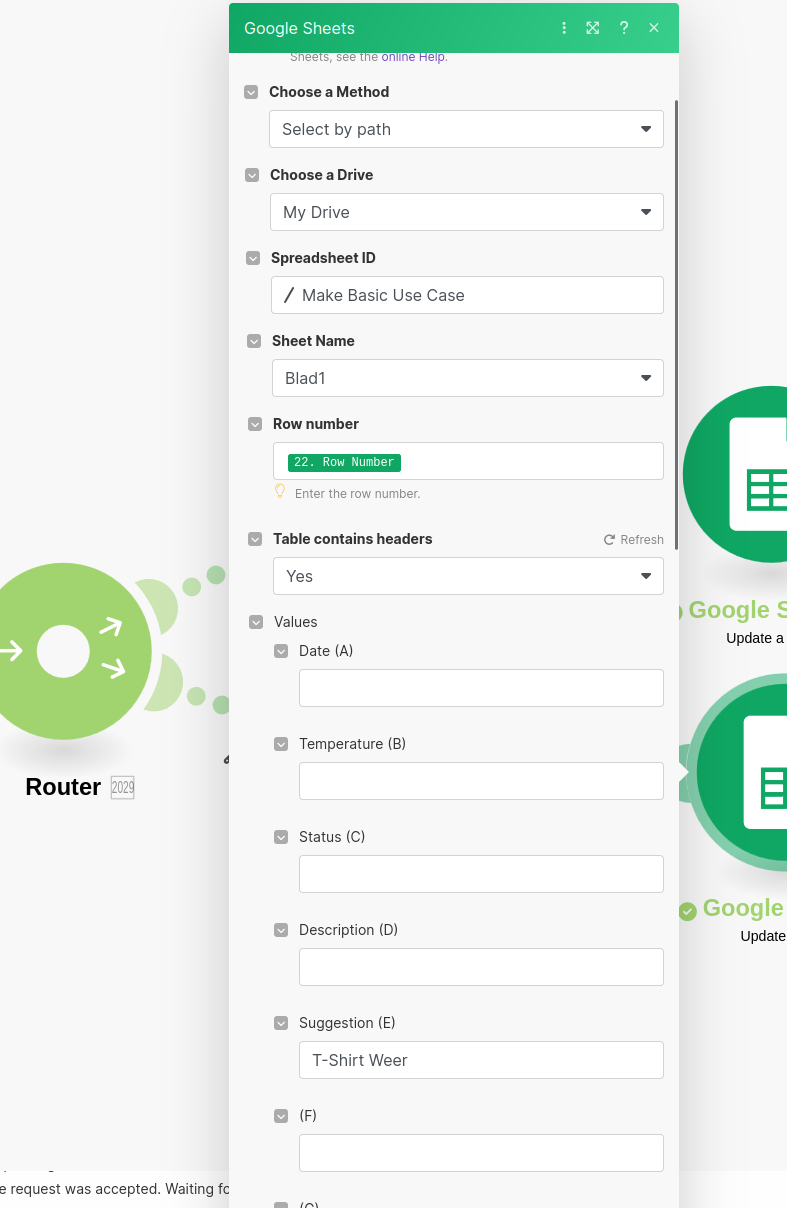The width and height of the screenshot is (787, 1208).
Task: Select the 22. Row Number mapped tag
Action: click(344, 463)
